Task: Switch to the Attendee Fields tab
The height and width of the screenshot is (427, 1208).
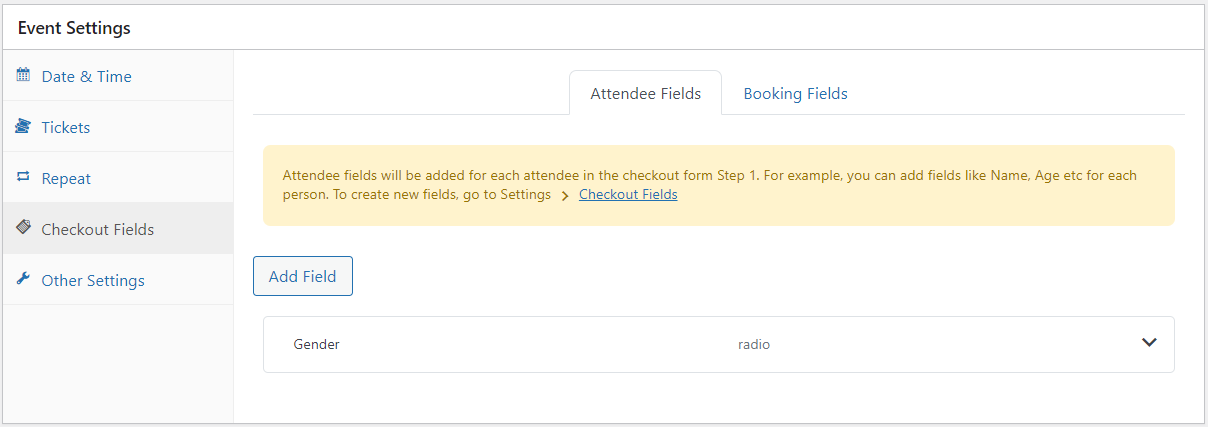Action: click(x=645, y=93)
